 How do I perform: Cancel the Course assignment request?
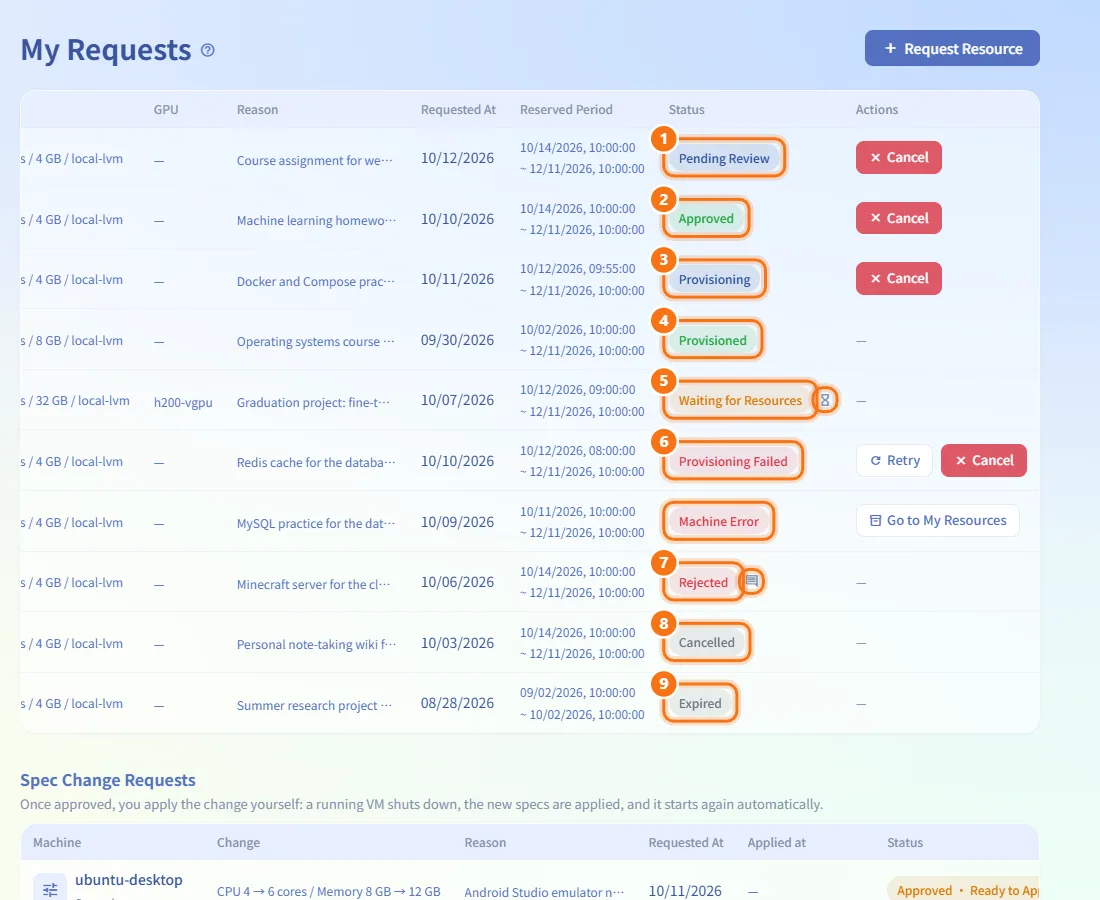899,157
